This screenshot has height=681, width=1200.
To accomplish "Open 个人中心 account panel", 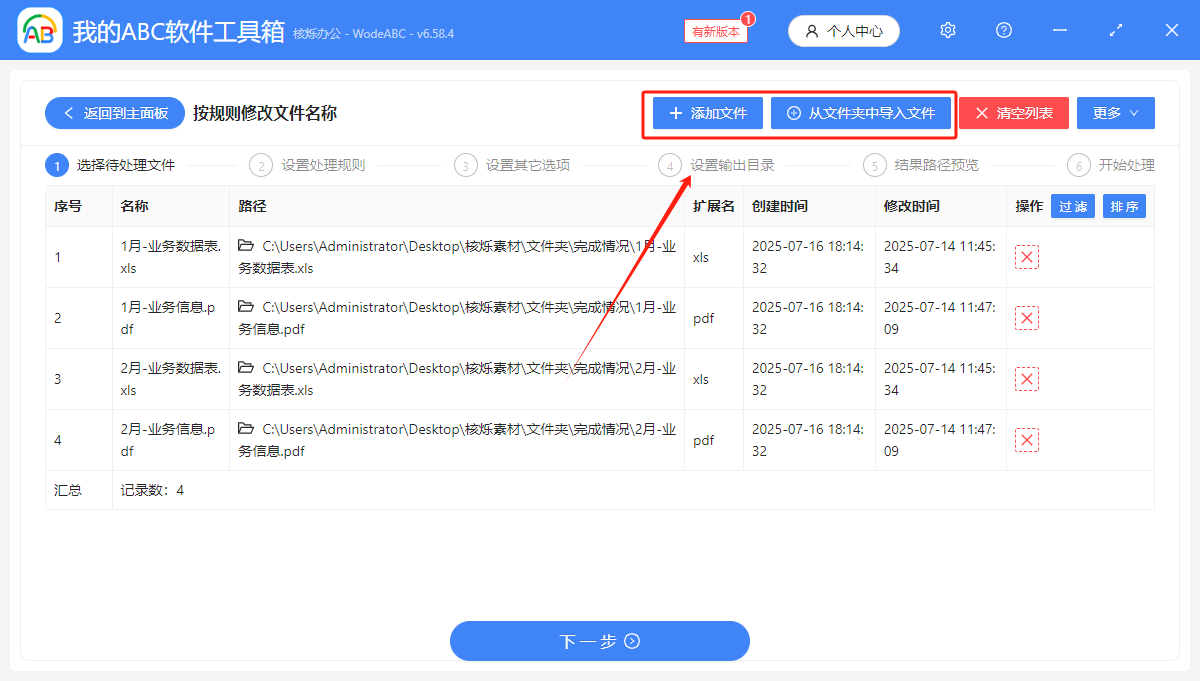I will [843, 30].
